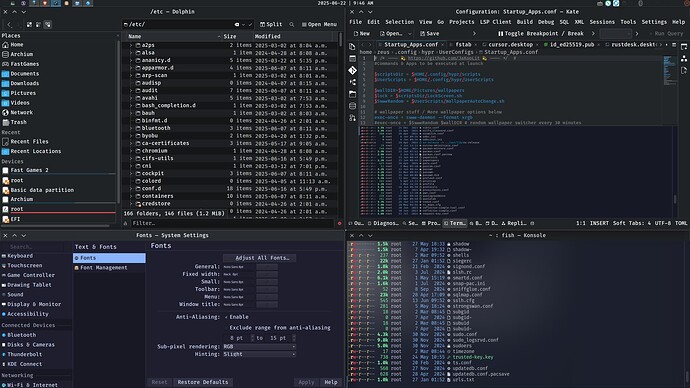Click Restore Defaults in Fonts settings
Viewport: 690px width, 388px height.
coord(203,382)
